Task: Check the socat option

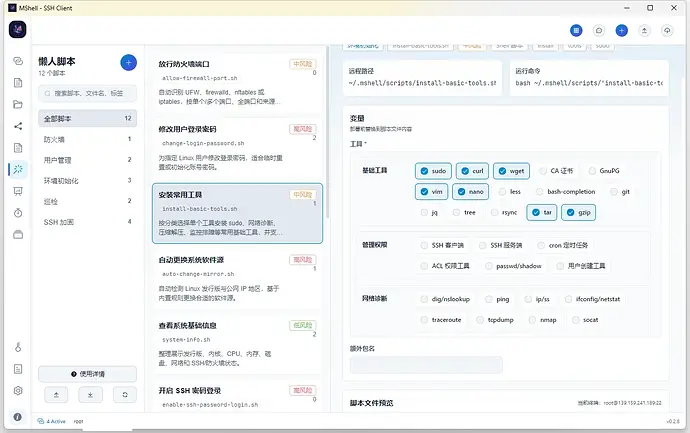Action: tap(585, 320)
